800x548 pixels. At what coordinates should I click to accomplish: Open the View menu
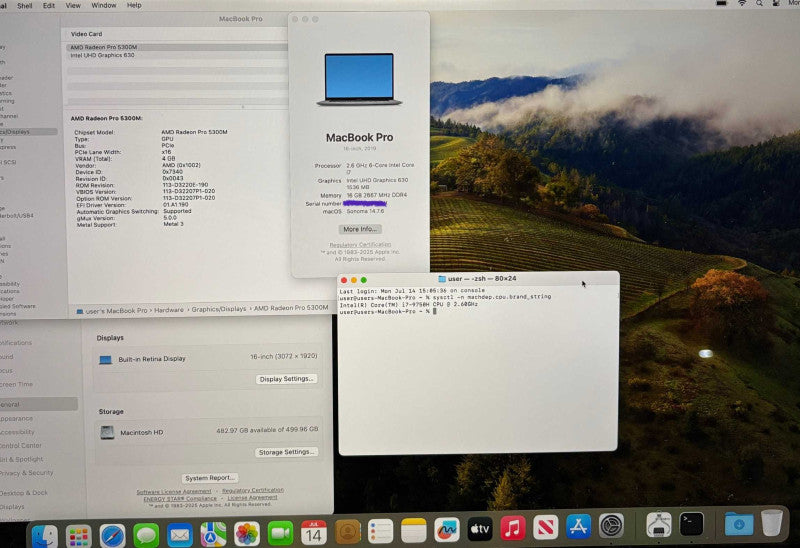73,5
